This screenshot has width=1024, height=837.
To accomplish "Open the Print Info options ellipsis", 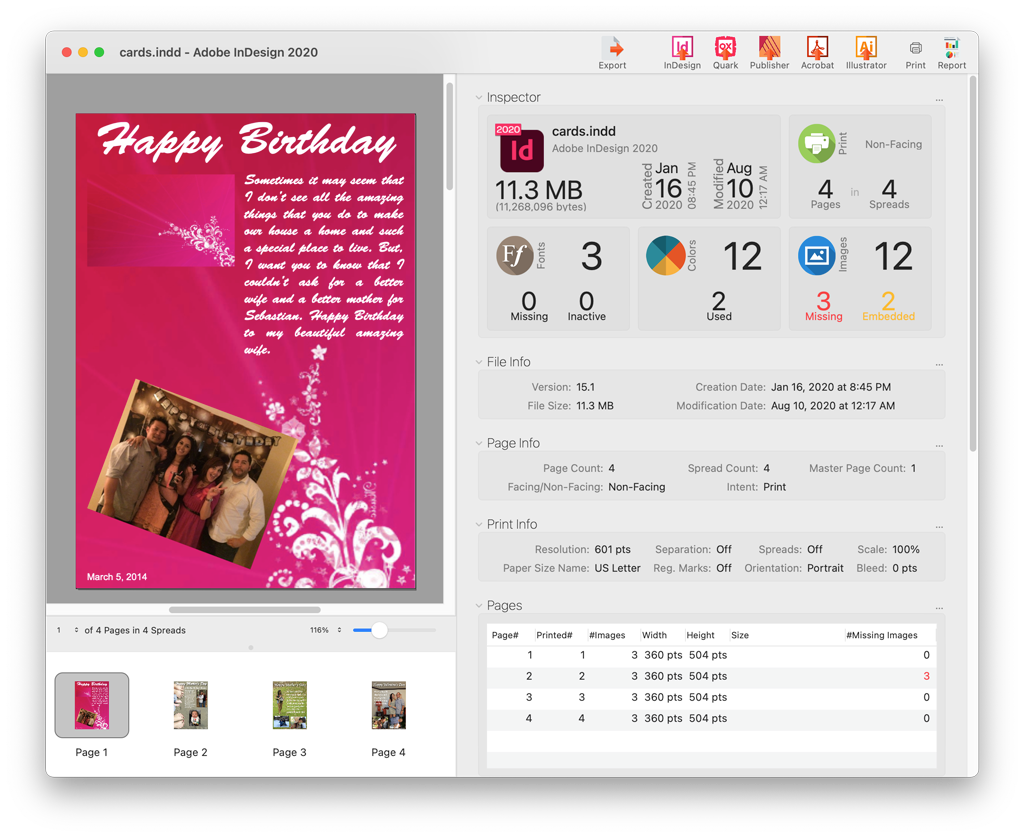I will [939, 527].
